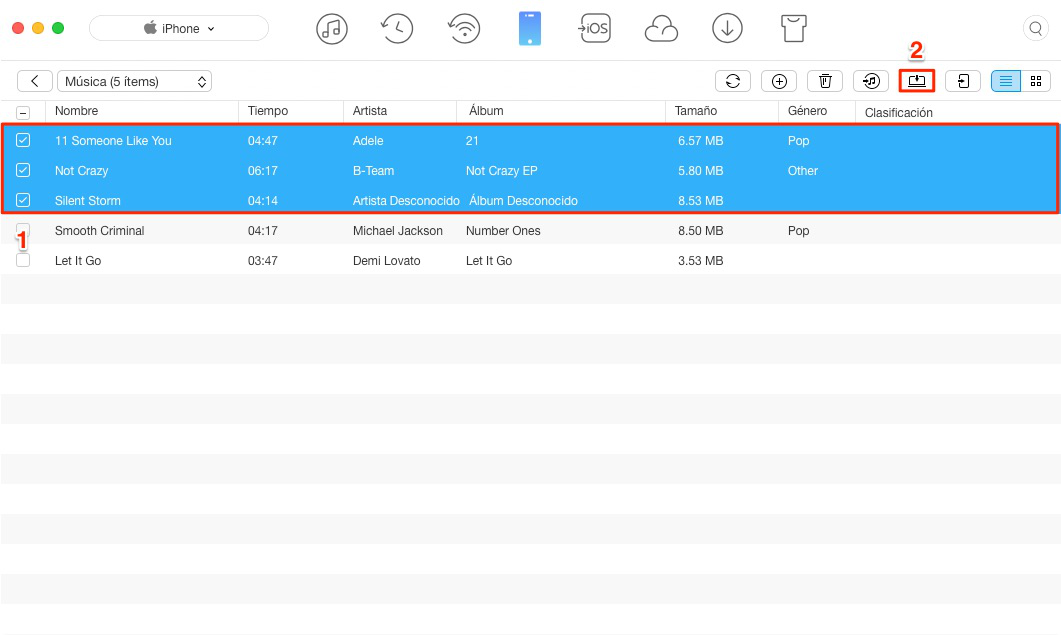Uncheck the Silent Storm checkbox
Viewport: 1061px width, 635px height.
click(x=23, y=200)
